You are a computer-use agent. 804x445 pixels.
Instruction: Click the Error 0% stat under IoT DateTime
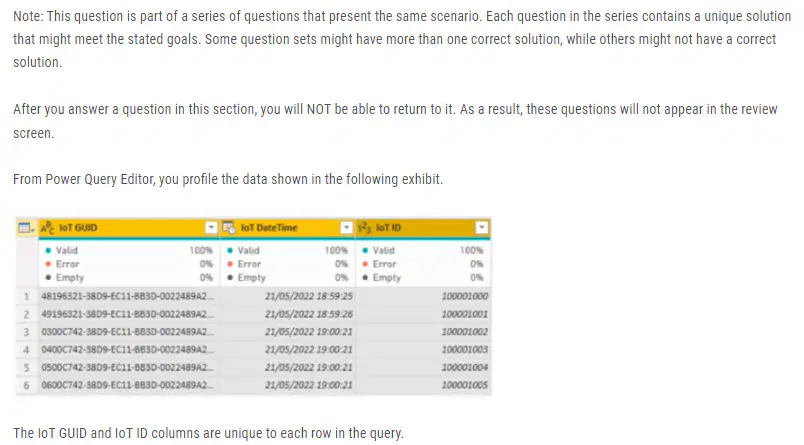288,264
